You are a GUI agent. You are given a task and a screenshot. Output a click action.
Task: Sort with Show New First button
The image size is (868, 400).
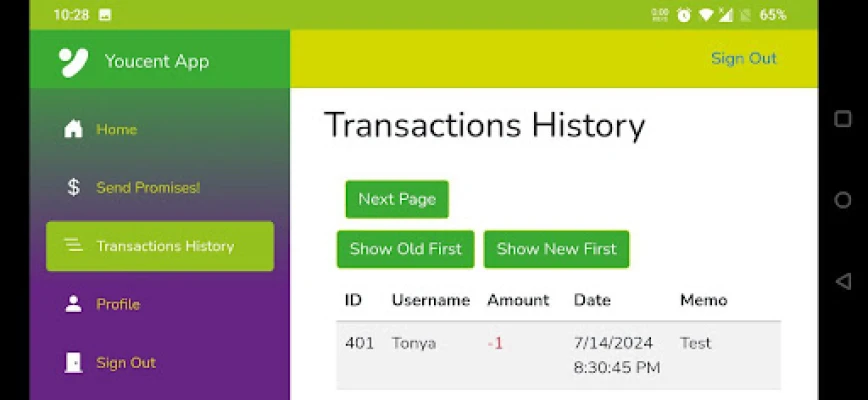click(556, 249)
